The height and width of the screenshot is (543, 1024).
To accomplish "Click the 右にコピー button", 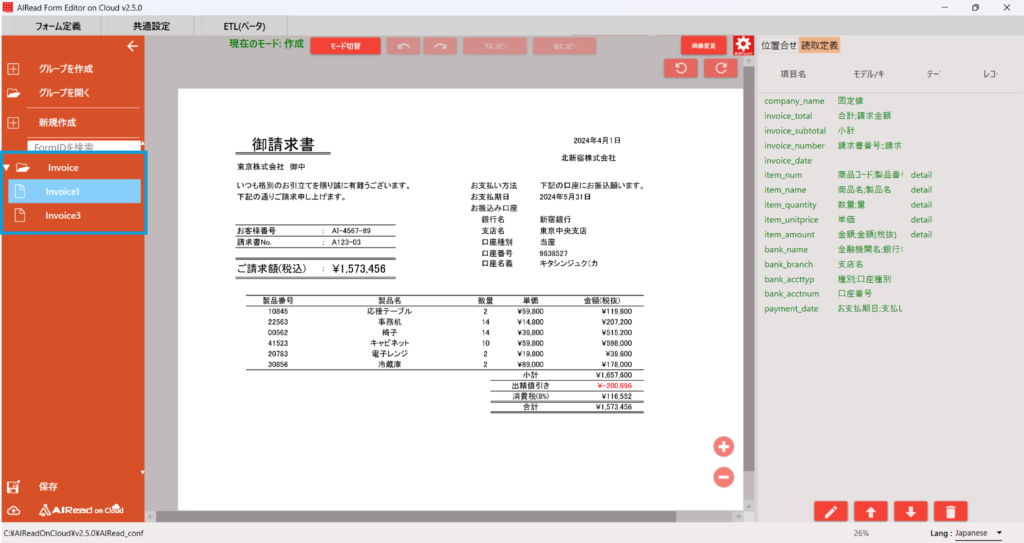I will click(x=564, y=46).
